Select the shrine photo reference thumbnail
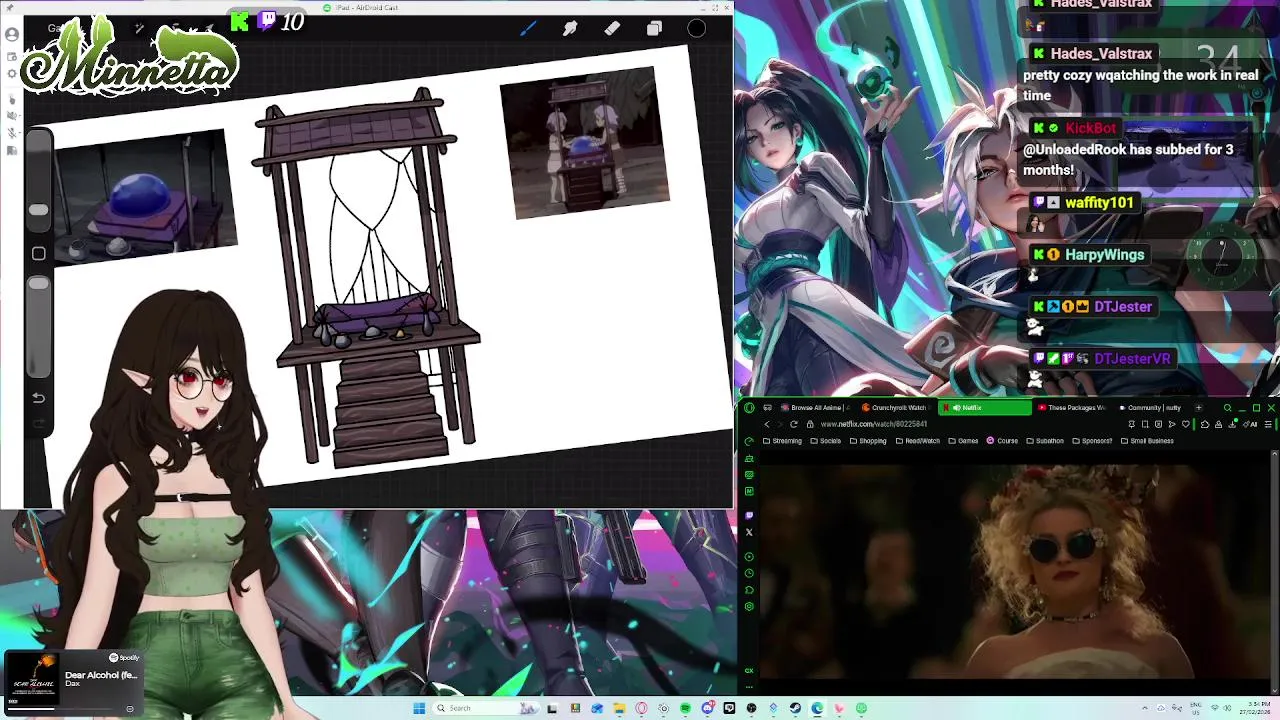Viewport: 1280px width, 720px height. click(585, 142)
